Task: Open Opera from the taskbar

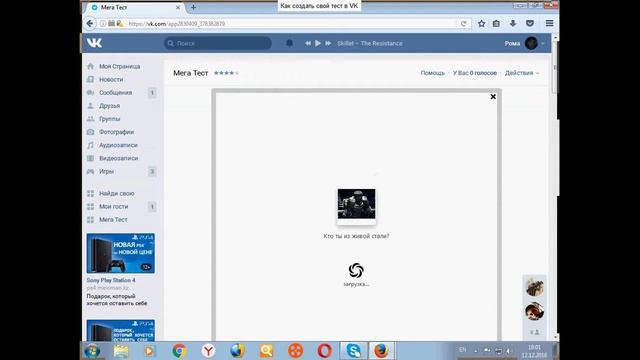Action: coord(324,351)
